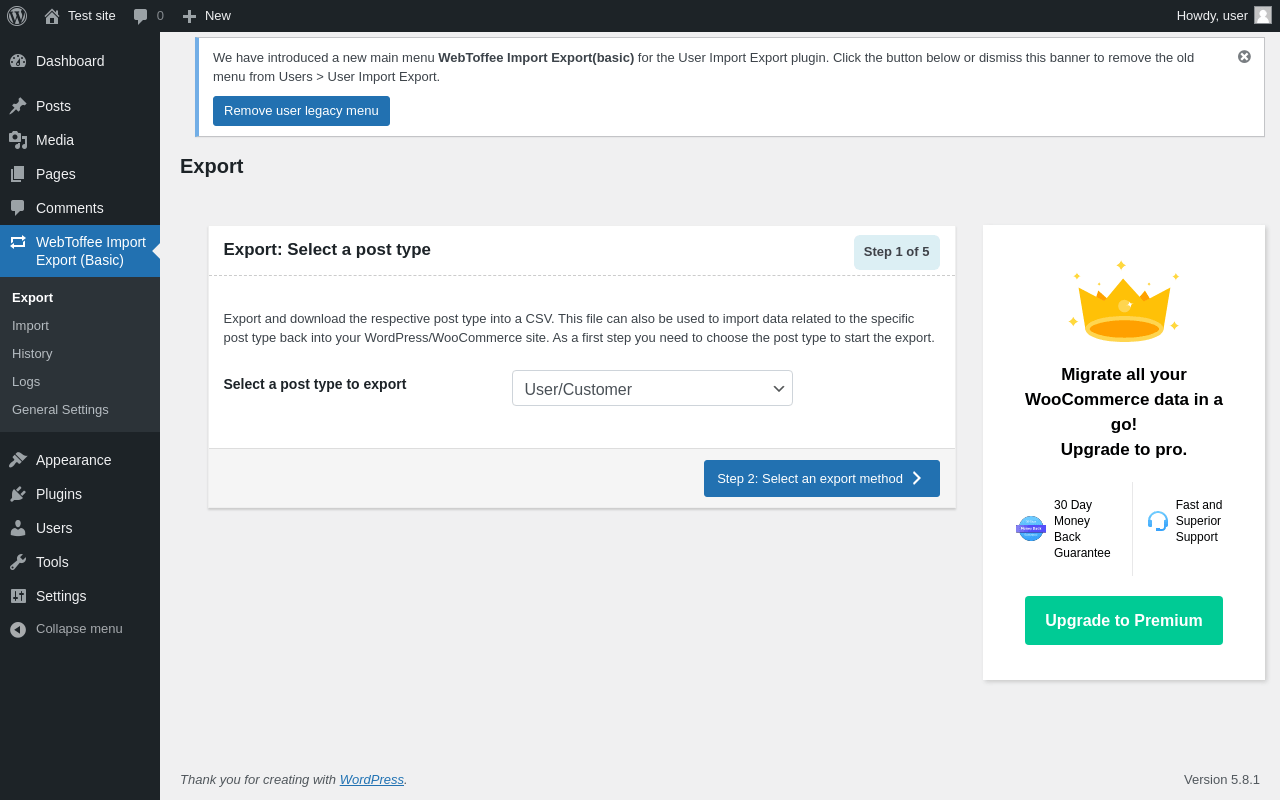The image size is (1280, 800).
Task: Open General Settings submenu item
Action: click(x=60, y=410)
